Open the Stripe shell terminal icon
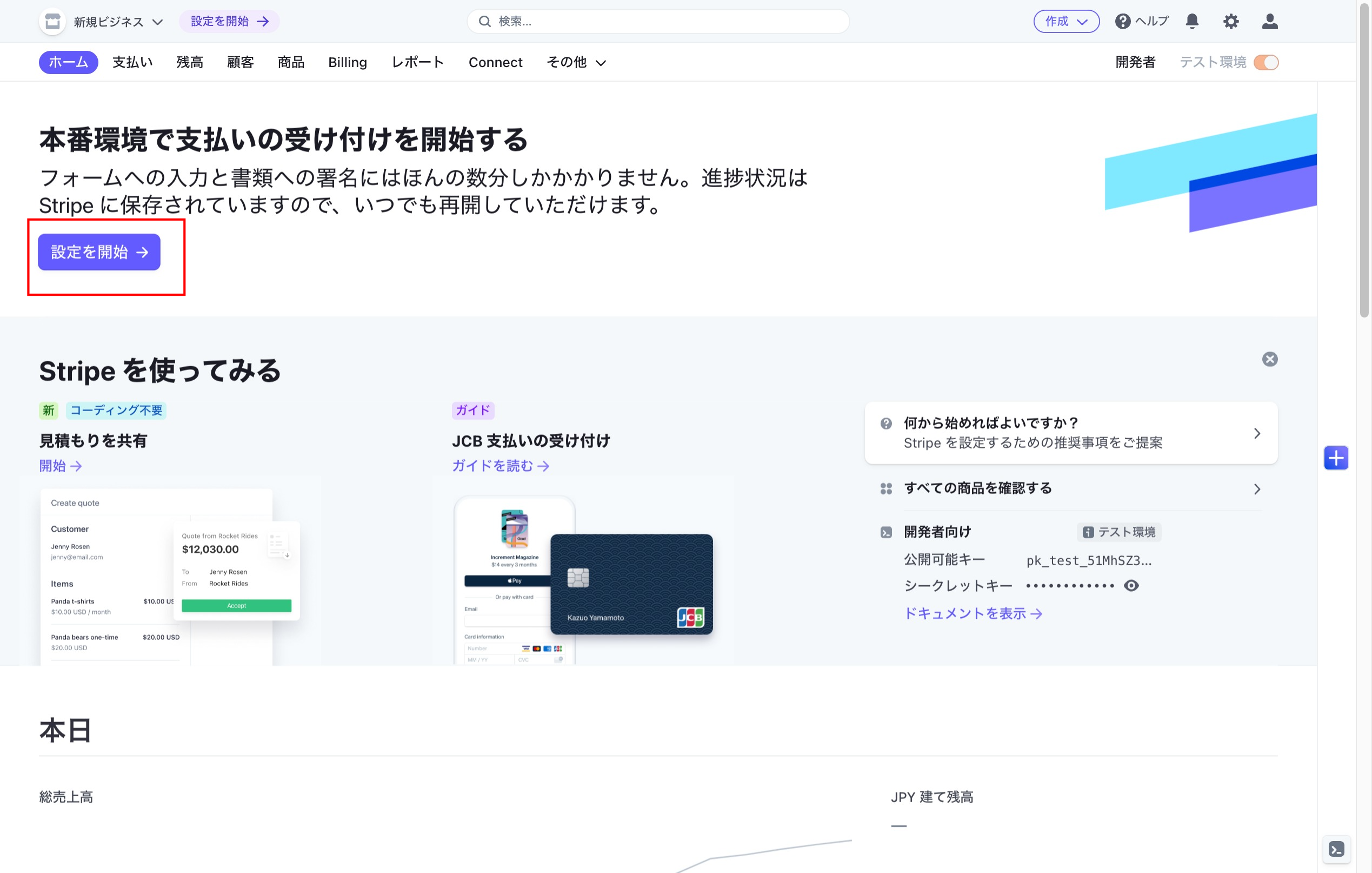 (x=1336, y=849)
